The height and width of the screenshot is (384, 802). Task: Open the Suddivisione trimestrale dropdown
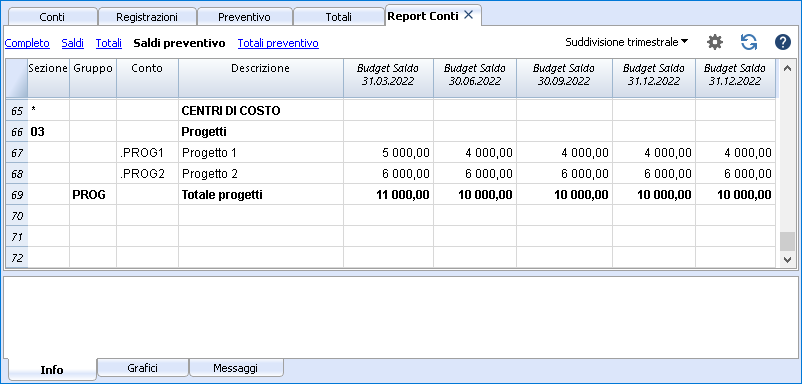pos(627,42)
